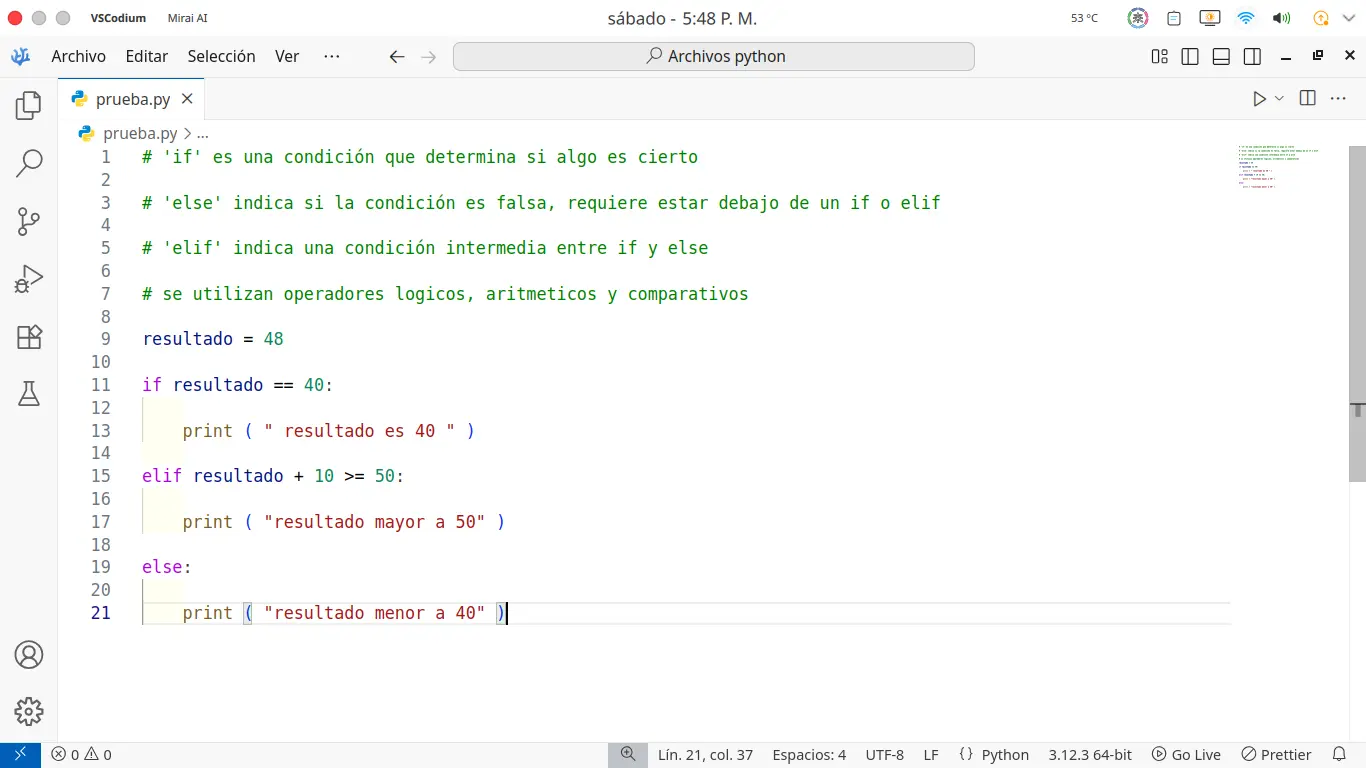Open the Manage gear menu
Viewport: 1366px width, 768px height.
coord(29,712)
